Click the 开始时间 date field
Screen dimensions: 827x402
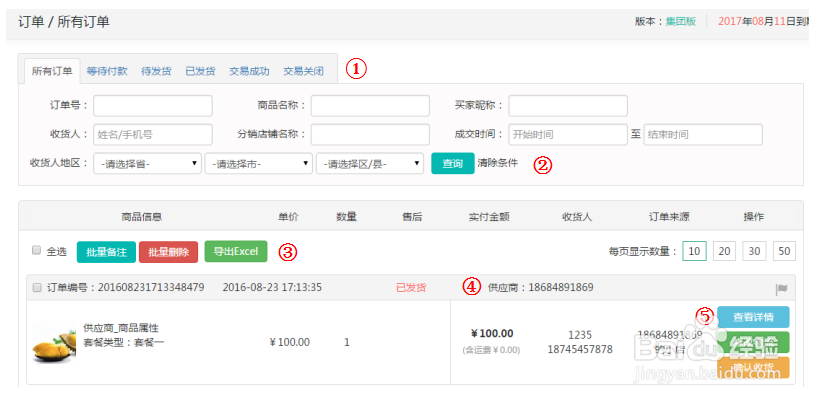(568, 135)
